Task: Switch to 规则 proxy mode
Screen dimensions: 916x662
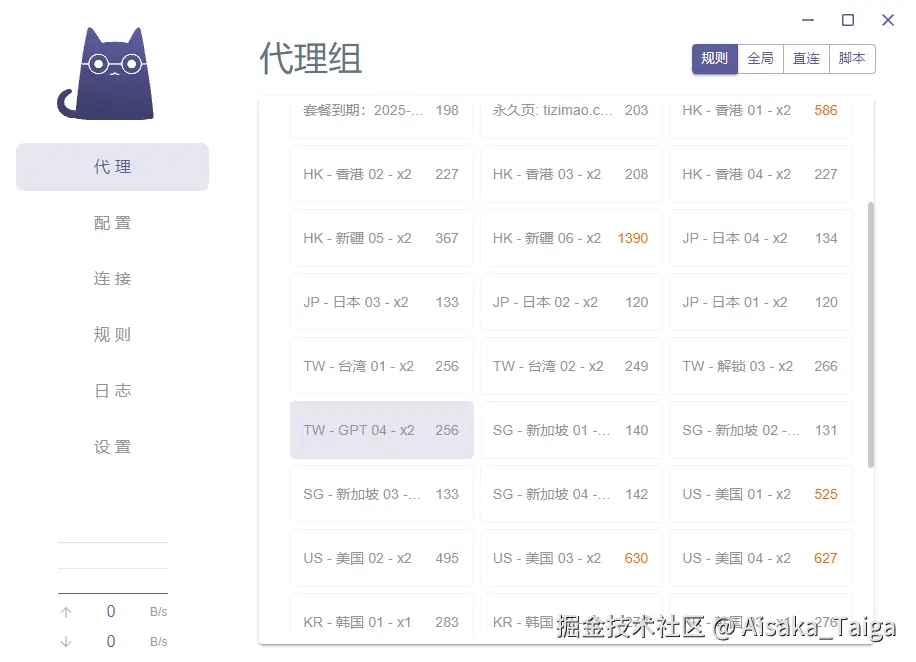Action: (x=714, y=58)
